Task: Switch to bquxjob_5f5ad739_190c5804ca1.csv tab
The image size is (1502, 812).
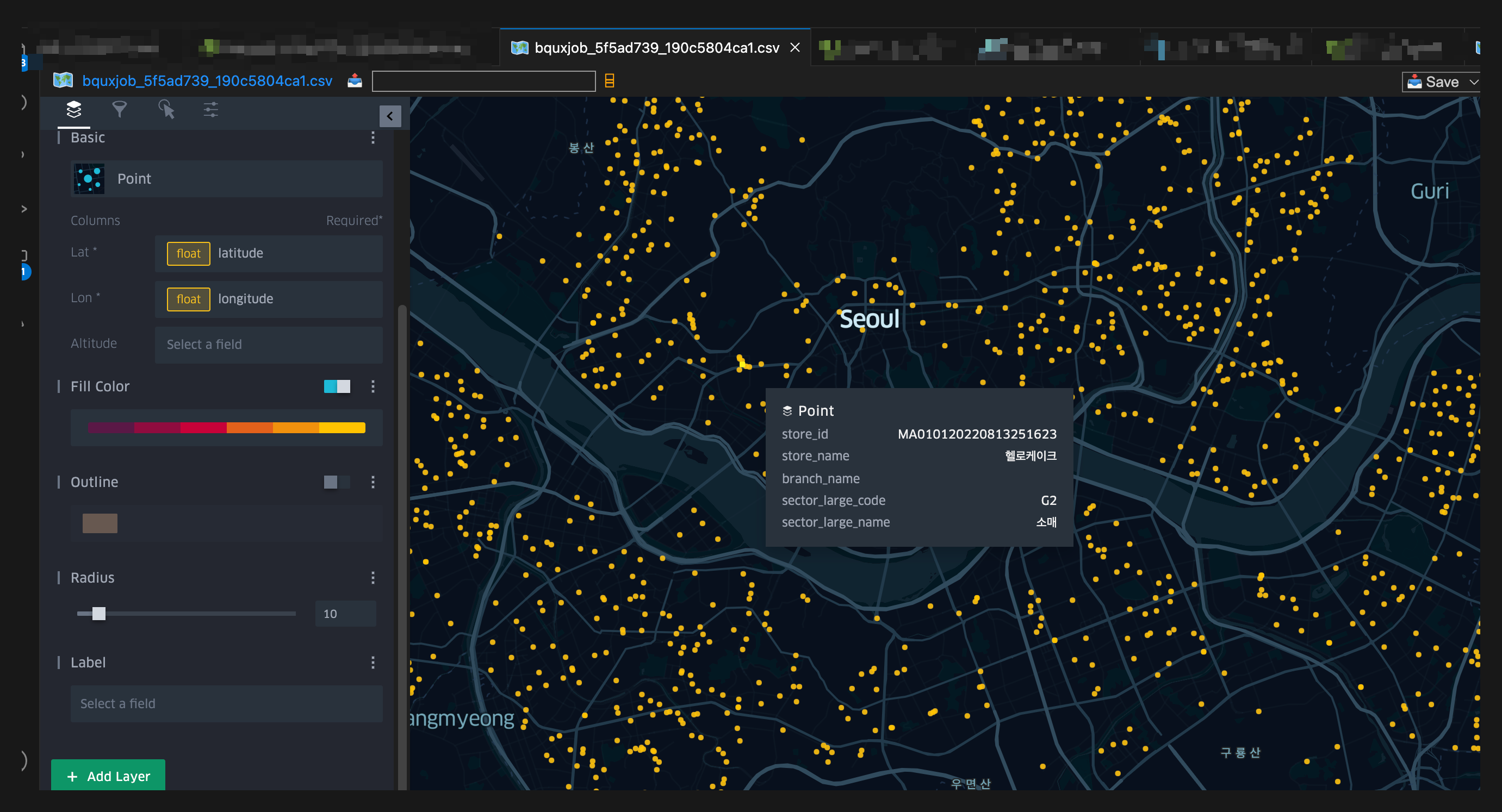Action: (656, 48)
